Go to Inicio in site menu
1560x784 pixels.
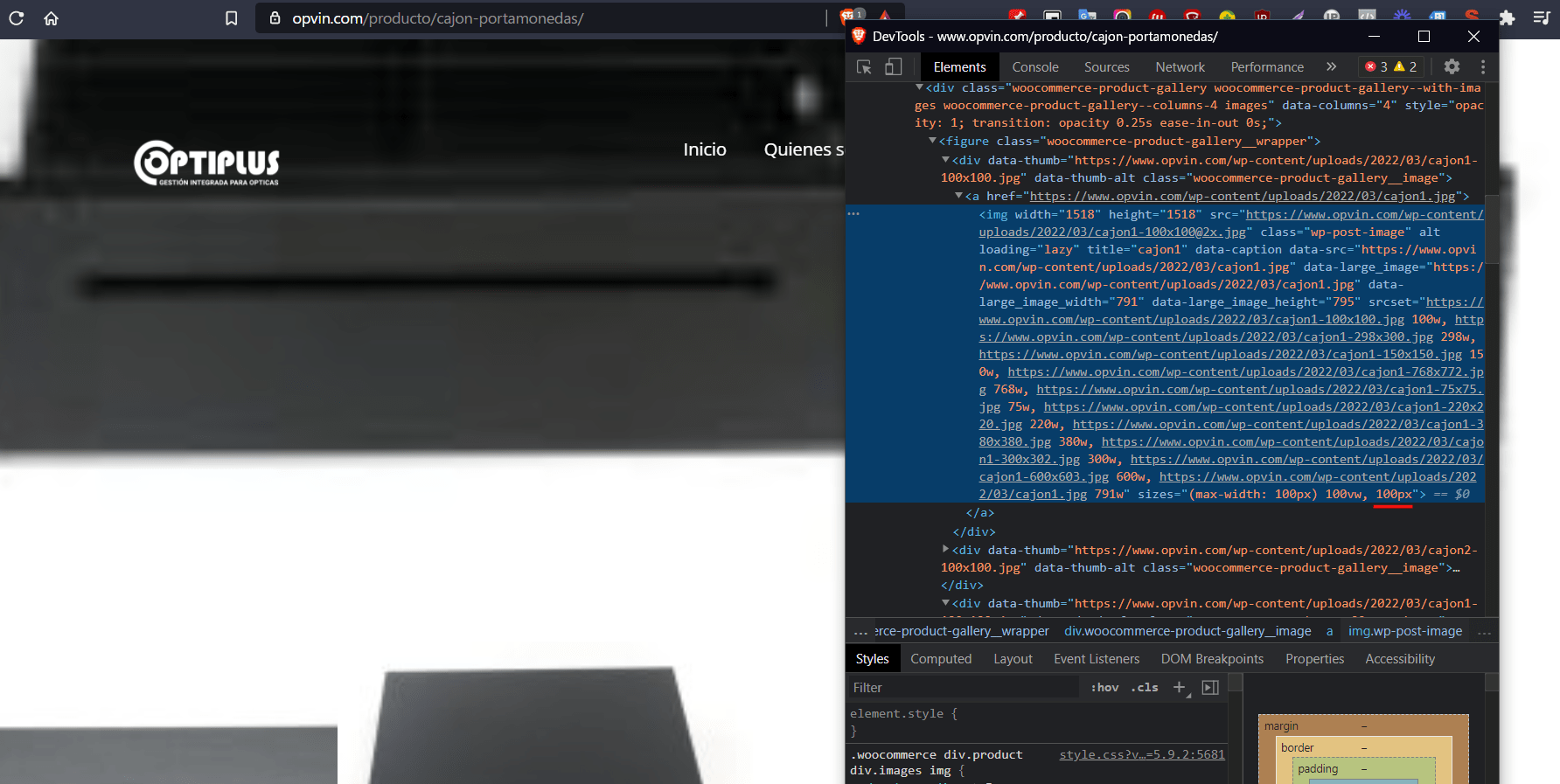[705, 149]
